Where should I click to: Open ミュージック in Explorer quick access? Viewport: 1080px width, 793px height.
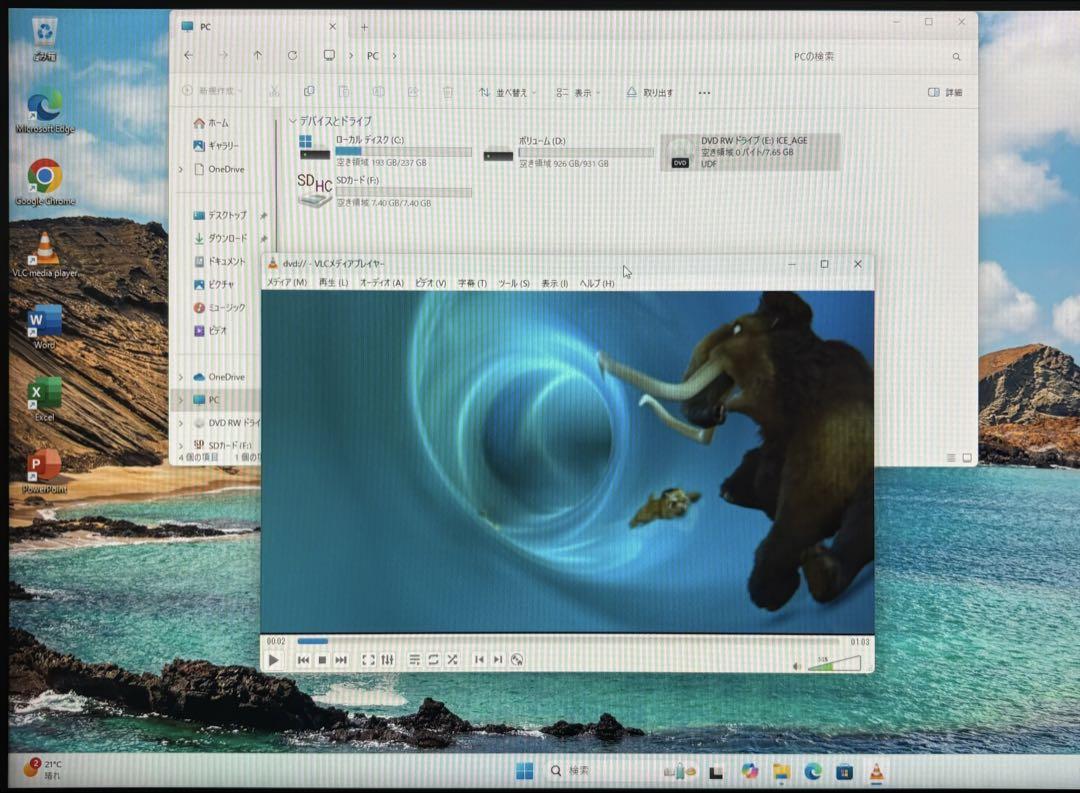pyautogui.click(x=220, y=308)
